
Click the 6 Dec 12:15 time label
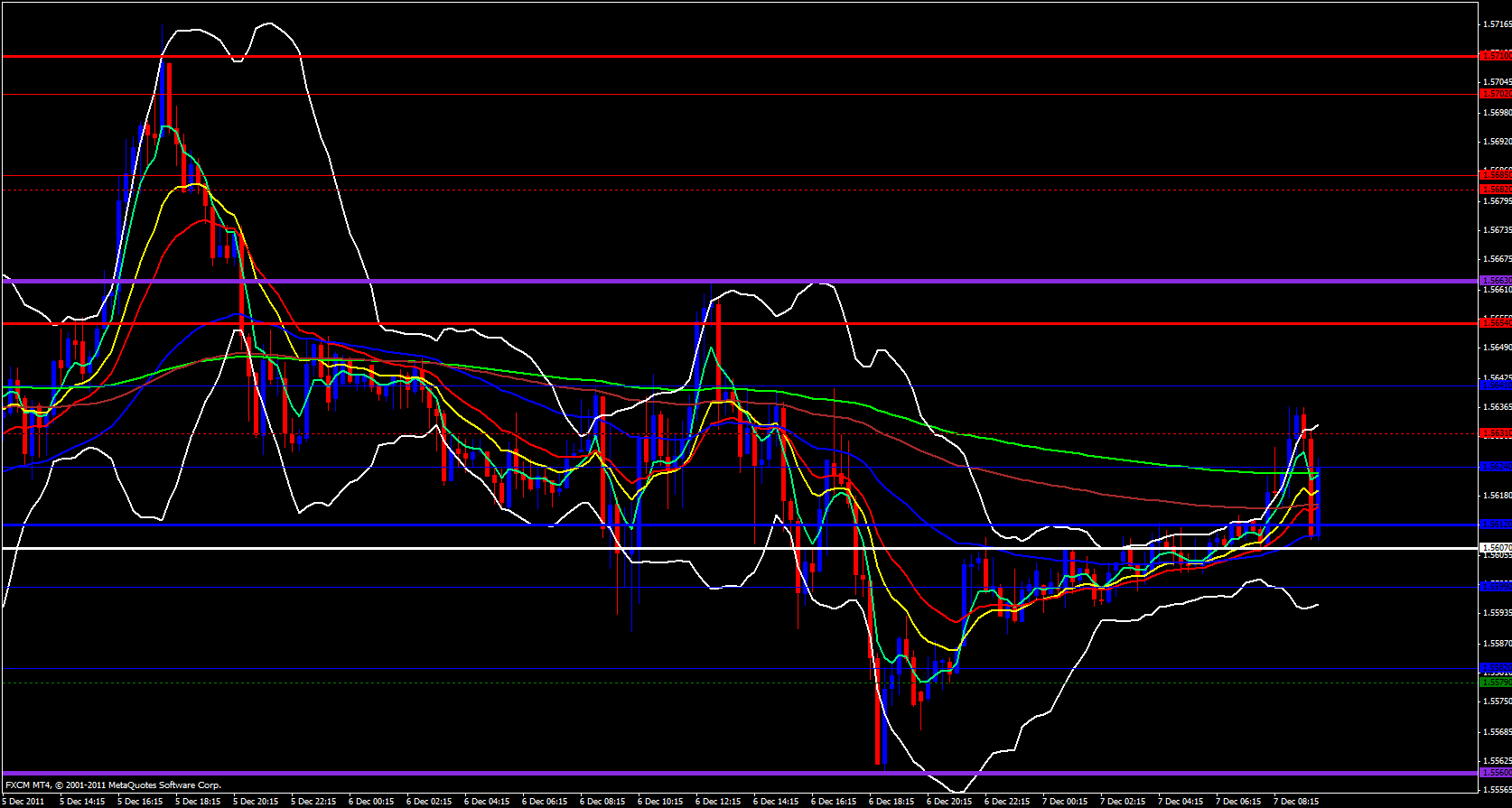[718, 802]
